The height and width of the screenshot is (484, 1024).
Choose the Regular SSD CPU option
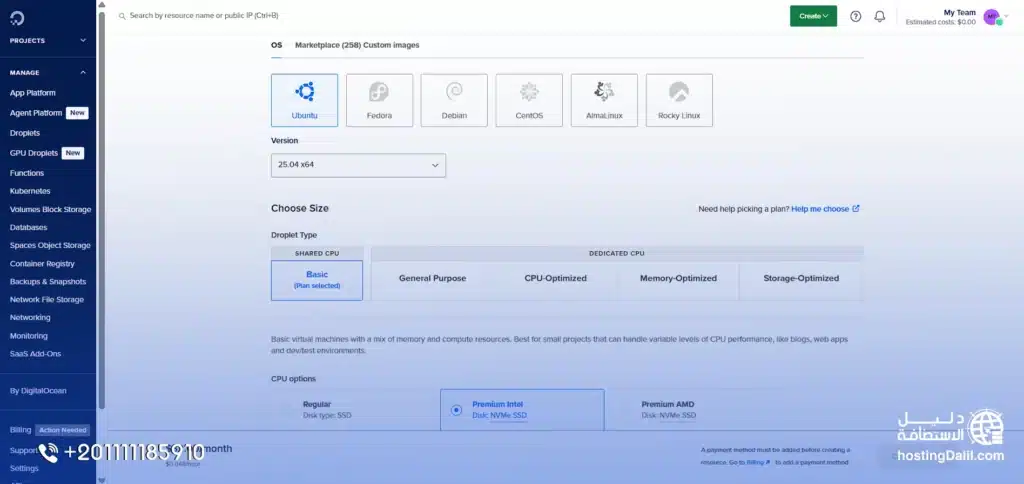pyautogui.click(x=355, y=410)
